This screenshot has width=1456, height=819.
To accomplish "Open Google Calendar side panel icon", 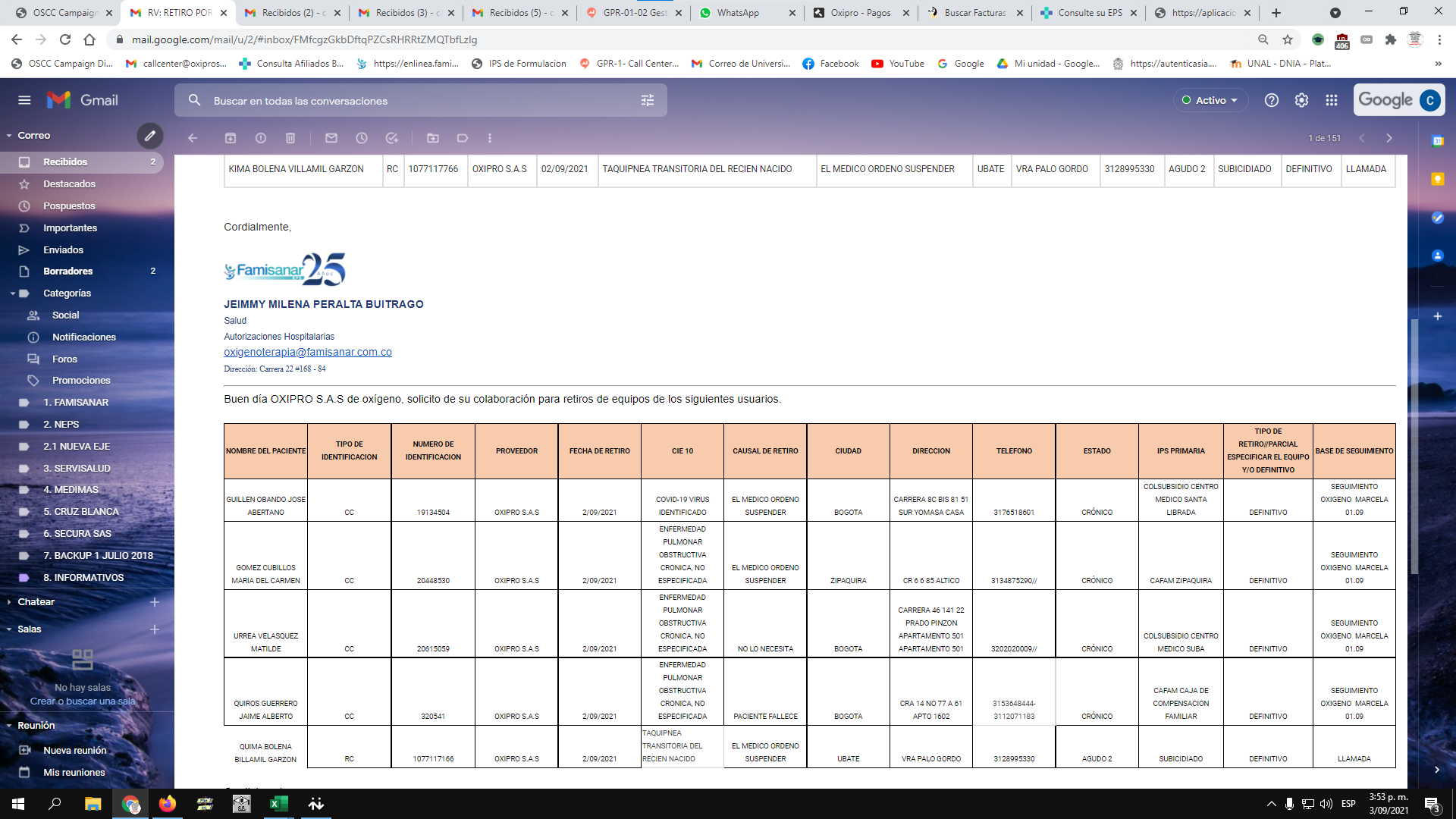I will tap(1438, 141).
